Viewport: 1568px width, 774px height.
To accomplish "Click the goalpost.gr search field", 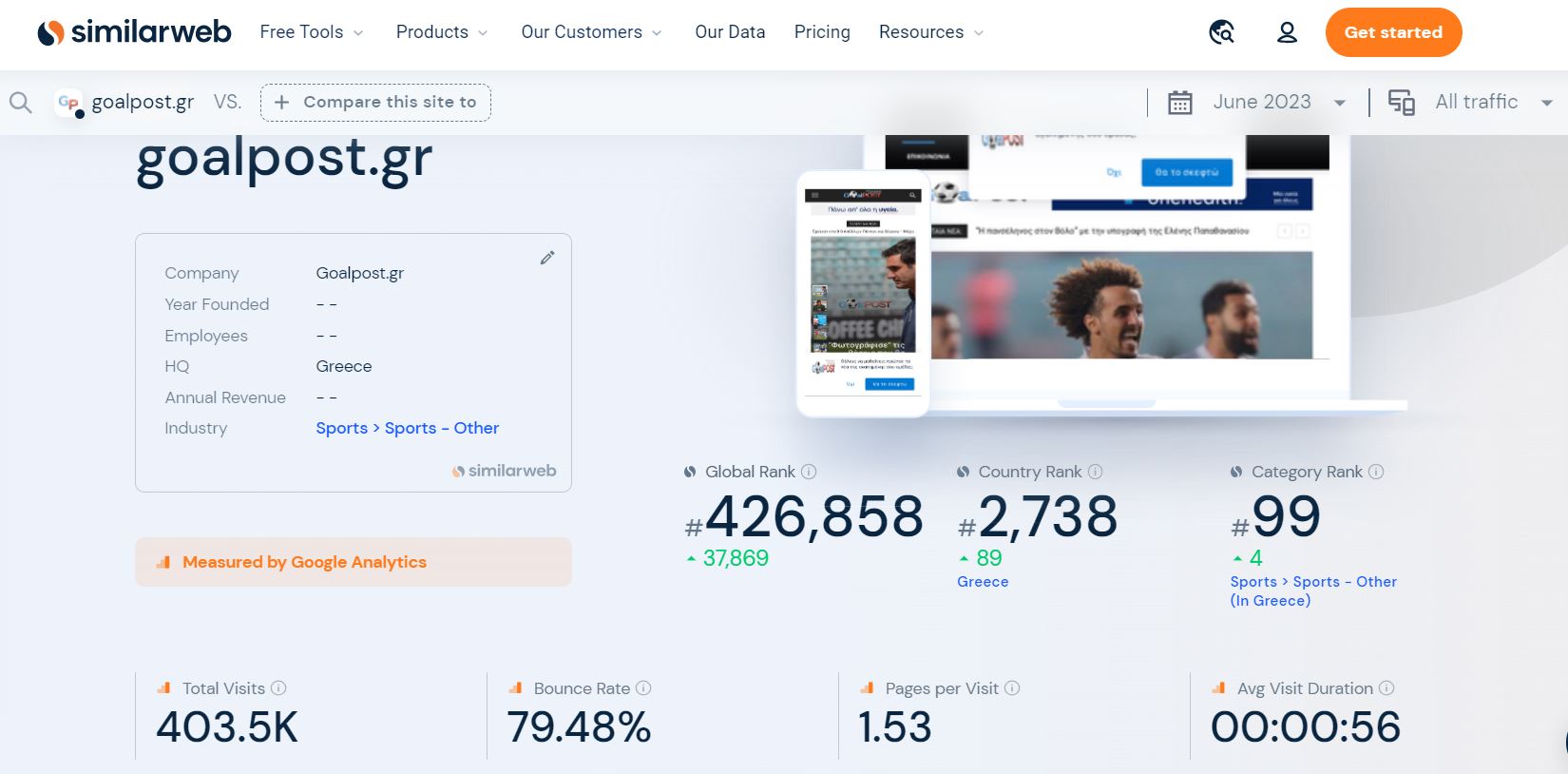I will tap(143, 102).
